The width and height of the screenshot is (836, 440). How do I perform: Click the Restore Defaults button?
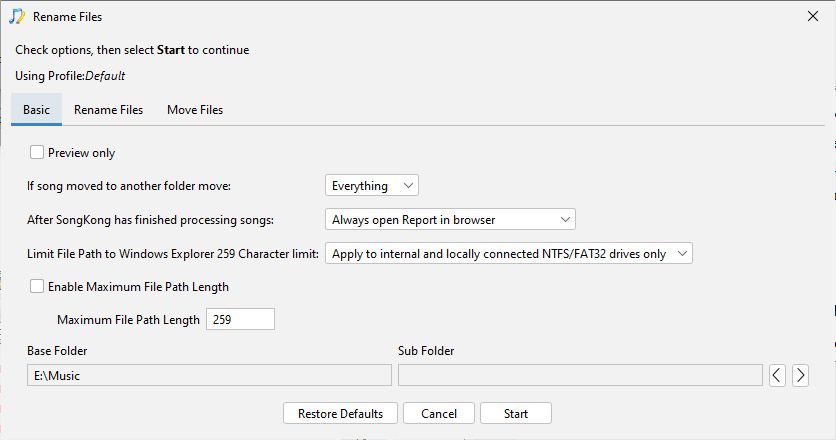pyautogui.click(x=340, y=413)
